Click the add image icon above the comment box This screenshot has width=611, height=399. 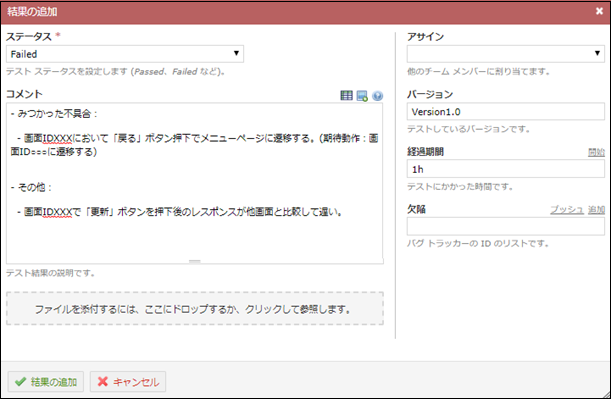[x=362, y=96]
